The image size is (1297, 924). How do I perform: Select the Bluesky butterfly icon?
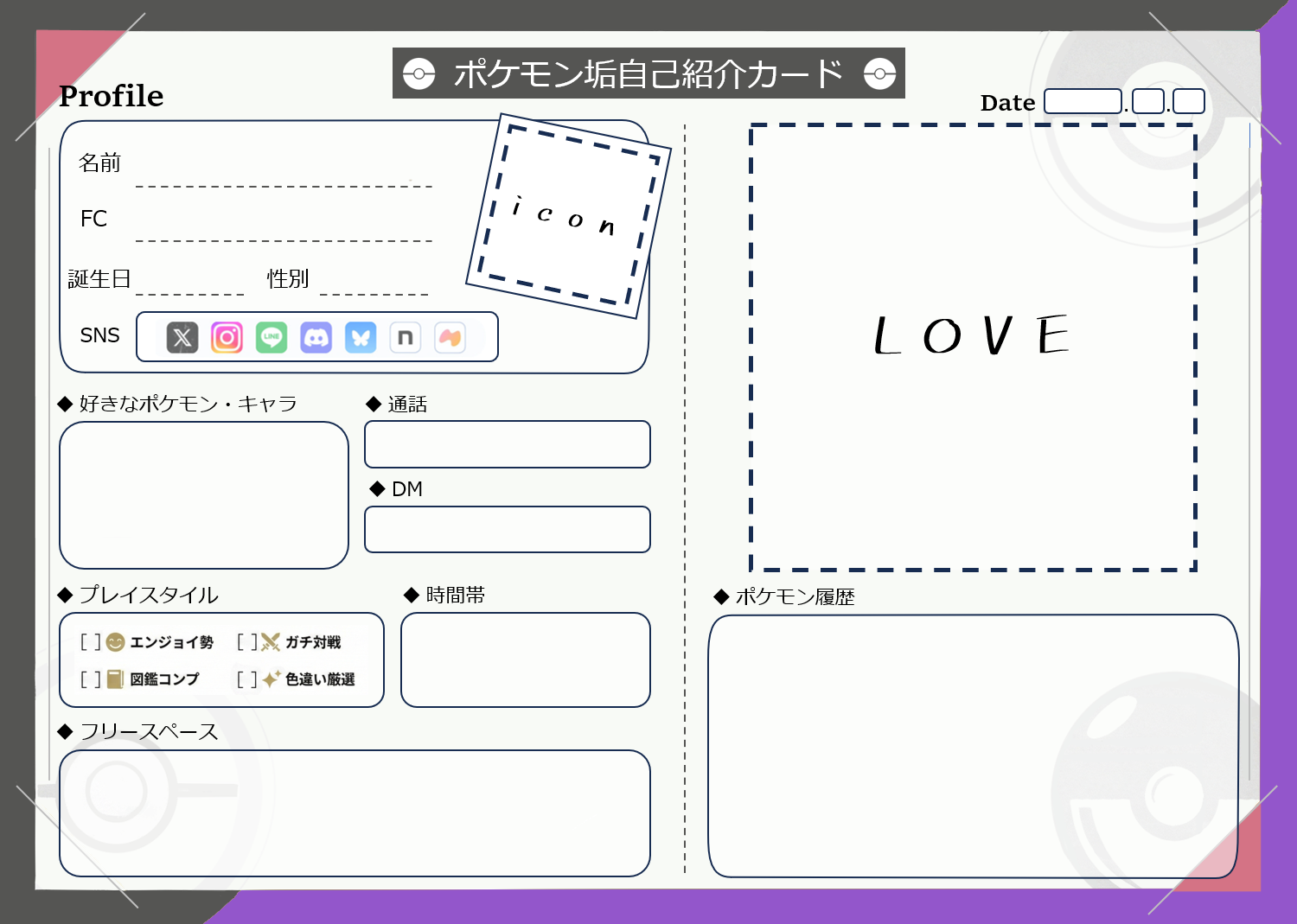[x=361, y=337]
